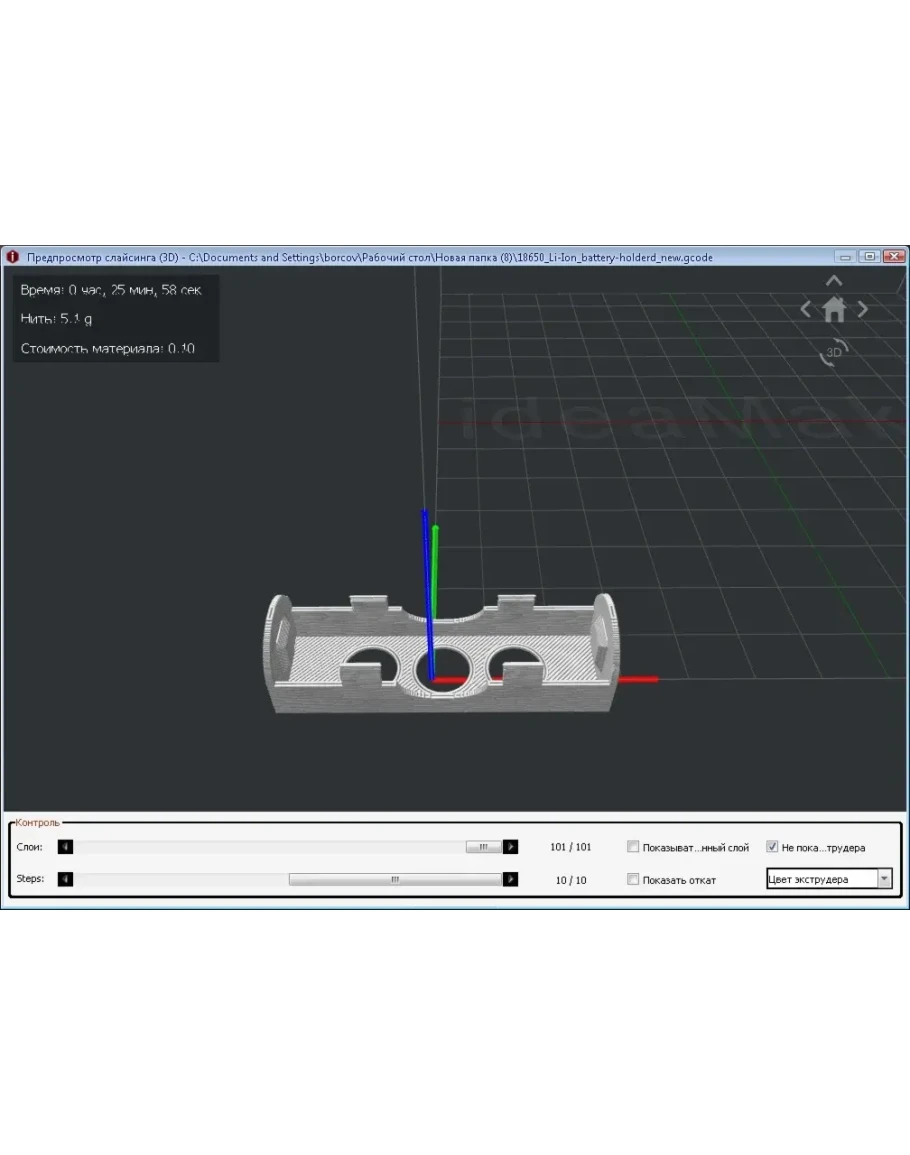
Task: Enable the Показать откат checkbox
Action: coord(633,879)
